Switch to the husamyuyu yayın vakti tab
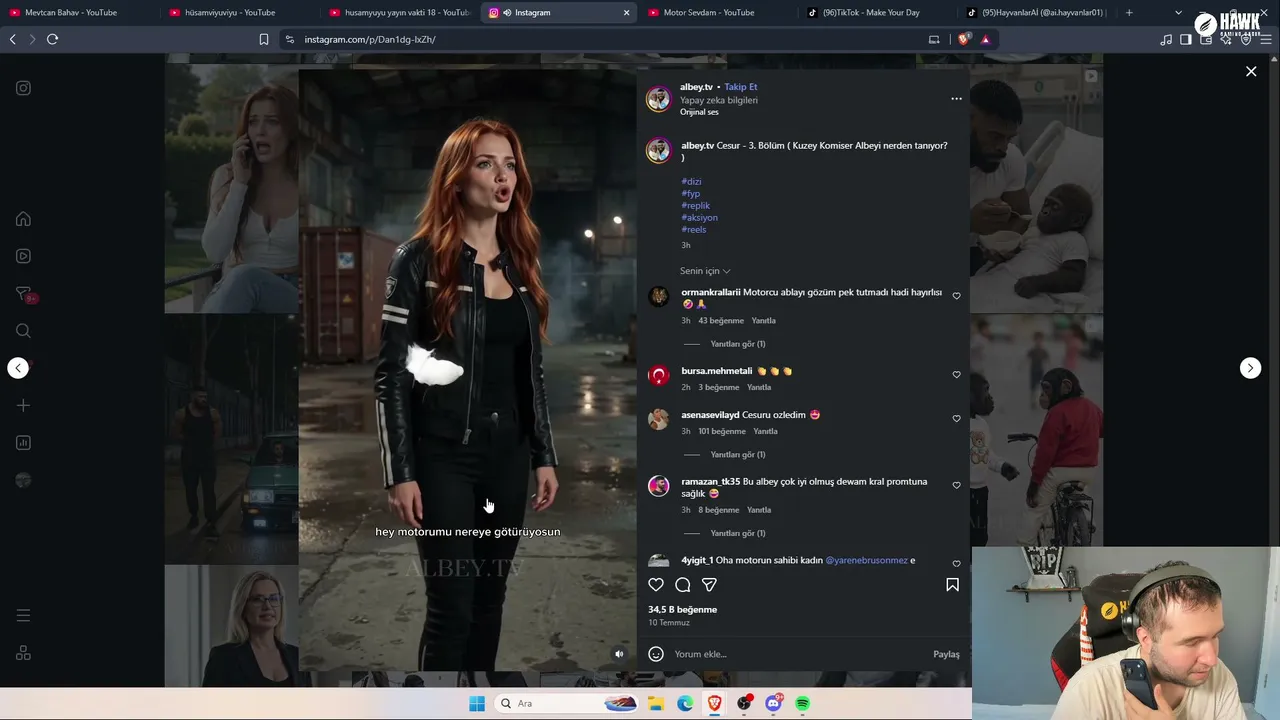Screen dimensions: 1280x720 point(398,13)
